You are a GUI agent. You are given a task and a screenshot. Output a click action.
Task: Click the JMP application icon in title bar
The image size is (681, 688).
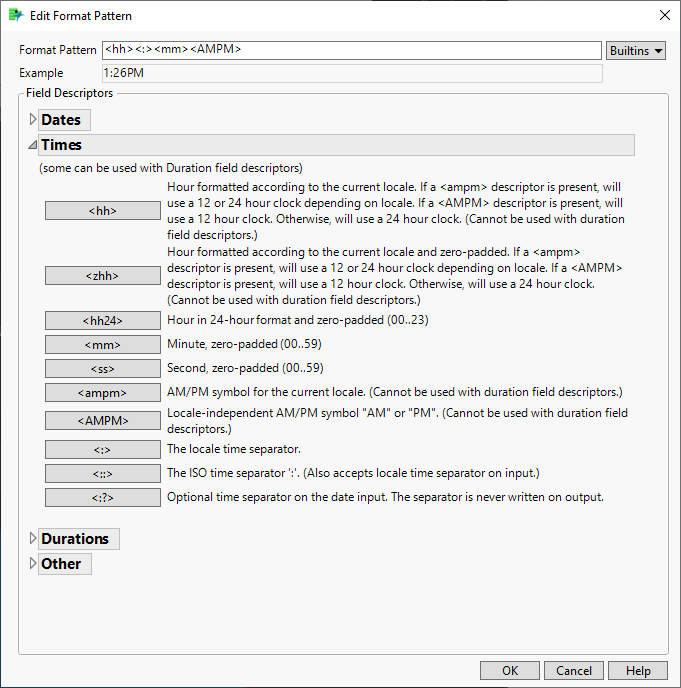pyautogui.click(x=16, y=15)
